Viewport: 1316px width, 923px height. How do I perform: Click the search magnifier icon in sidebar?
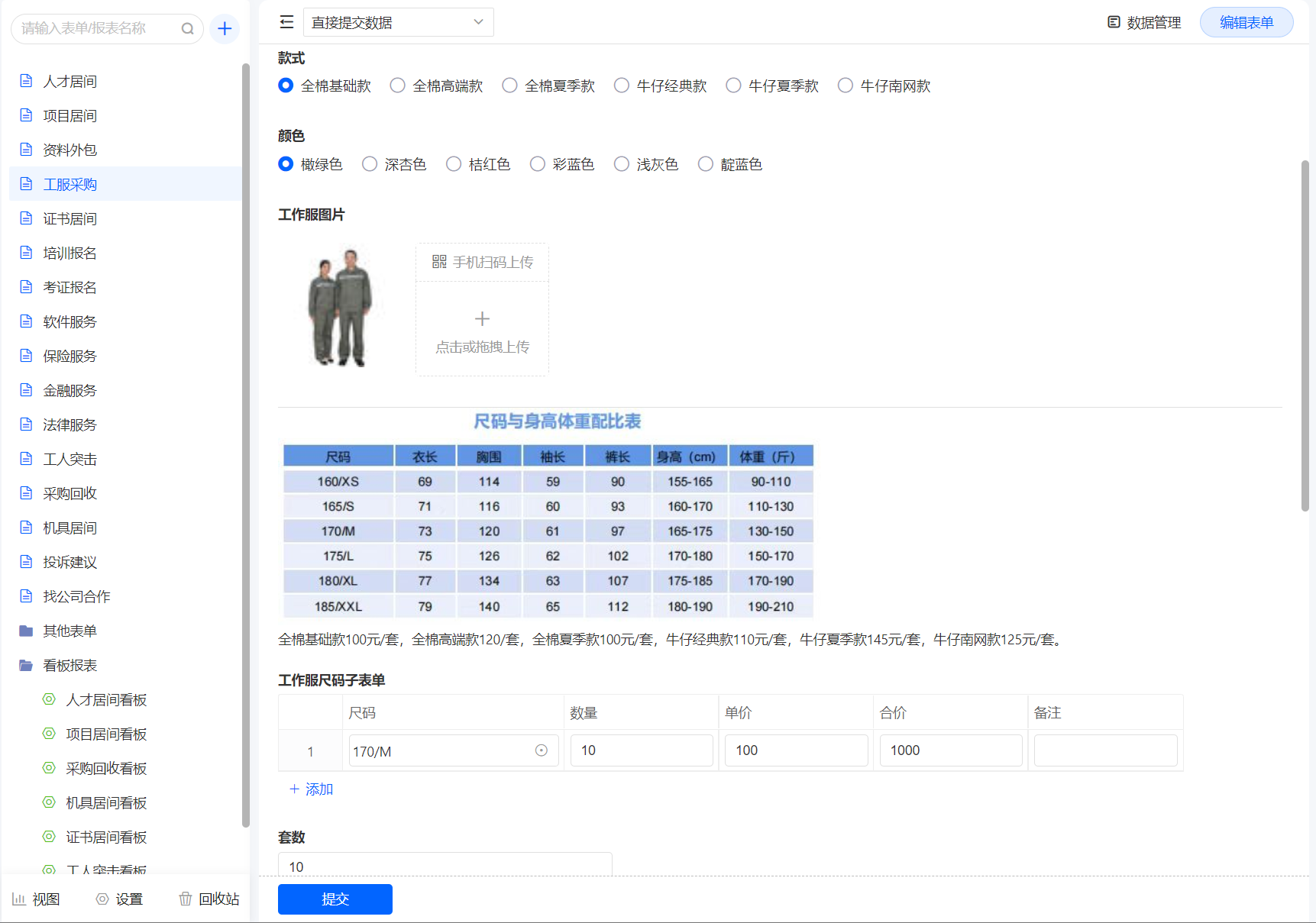coord(187,29)
